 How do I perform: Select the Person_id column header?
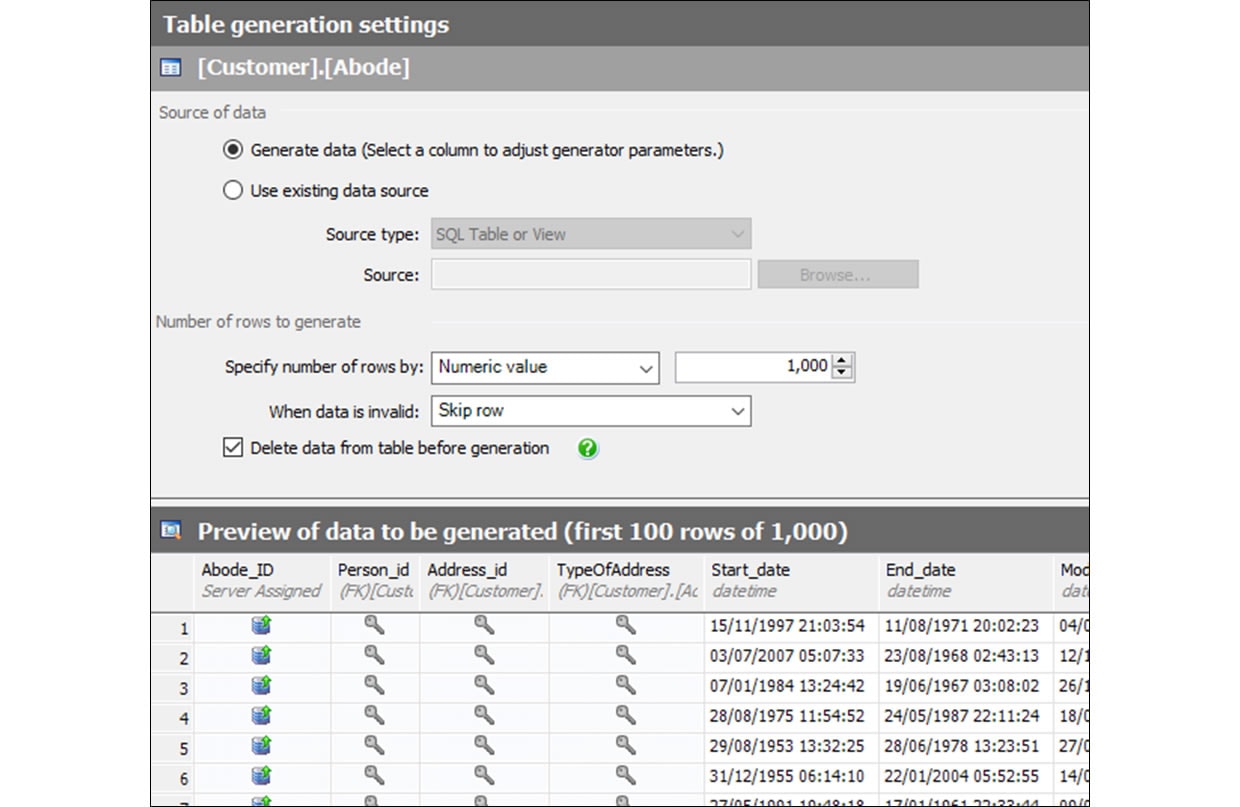[374, 580]
